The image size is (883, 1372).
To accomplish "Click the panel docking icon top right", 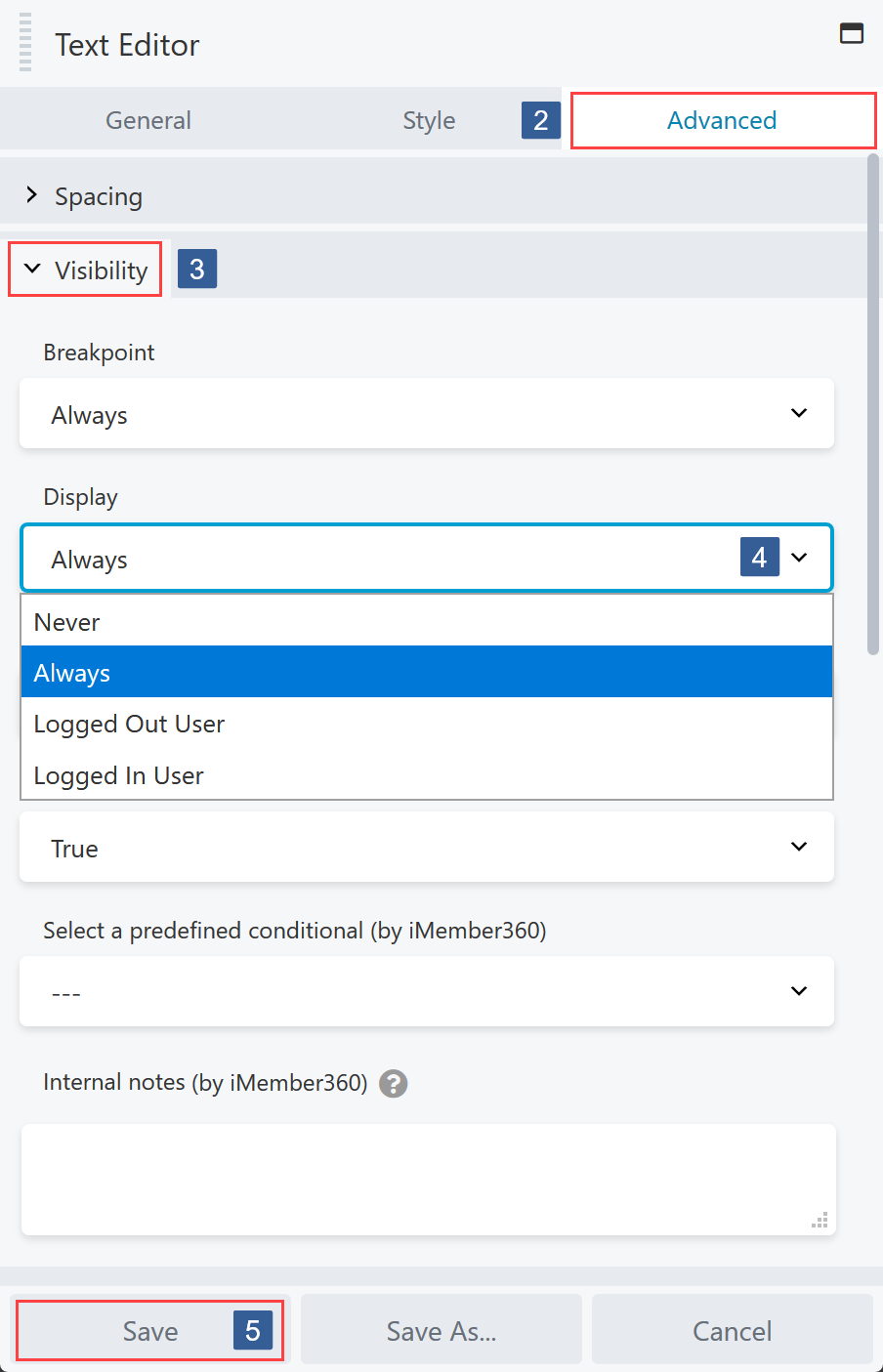I will pos(852,32).
